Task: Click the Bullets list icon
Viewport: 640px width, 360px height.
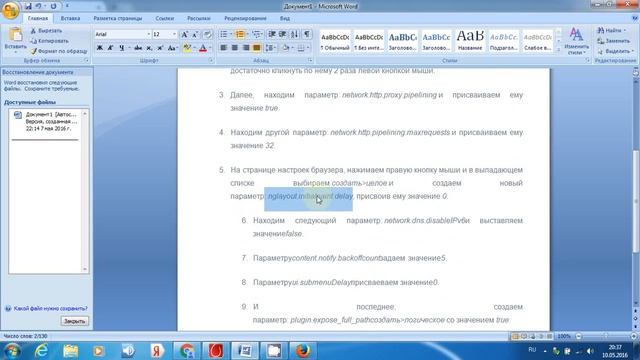Action: pyautogui.click(x=224, y=34)
